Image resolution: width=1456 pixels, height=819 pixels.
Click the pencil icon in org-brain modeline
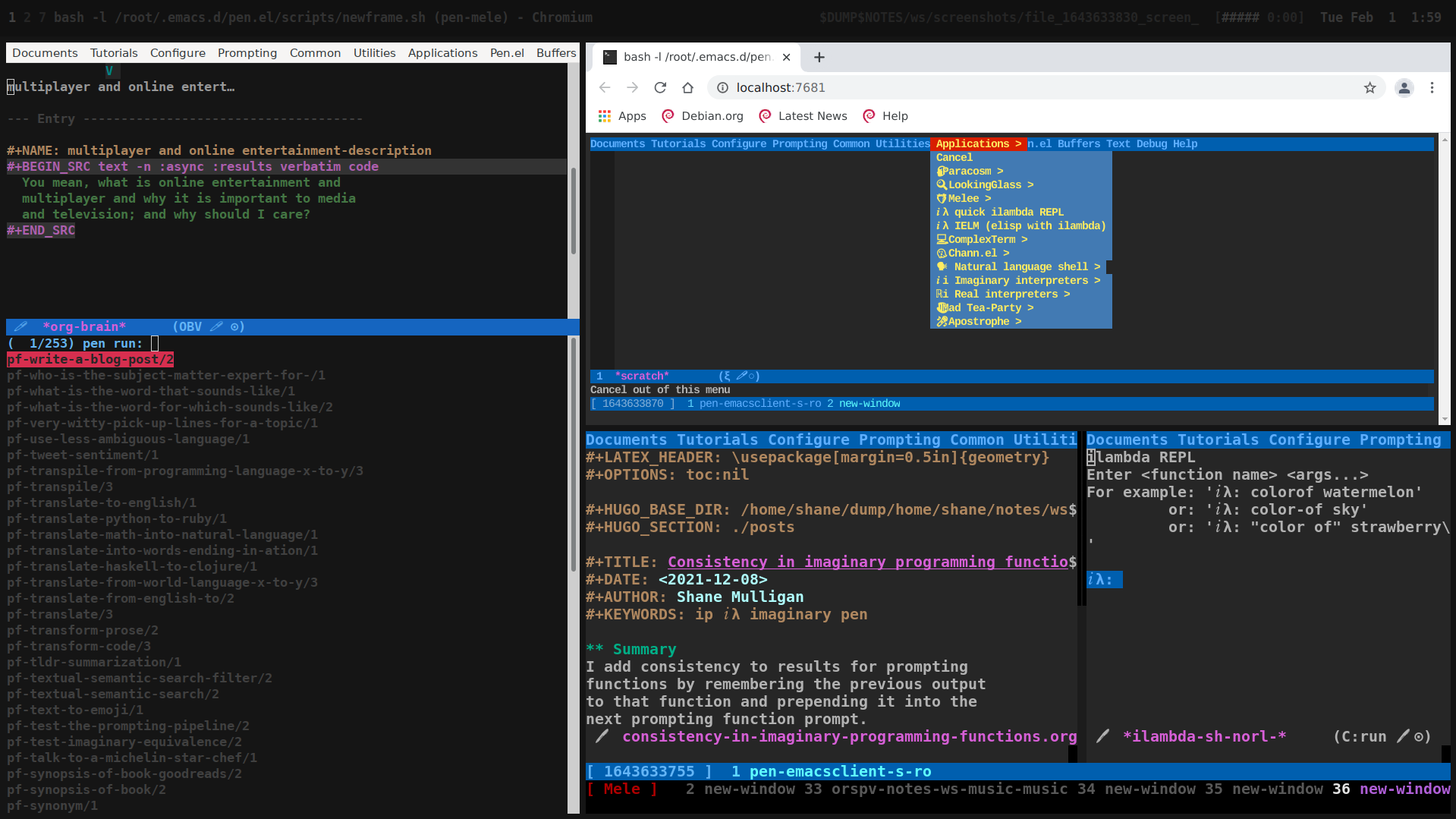[x=20, y=326]
